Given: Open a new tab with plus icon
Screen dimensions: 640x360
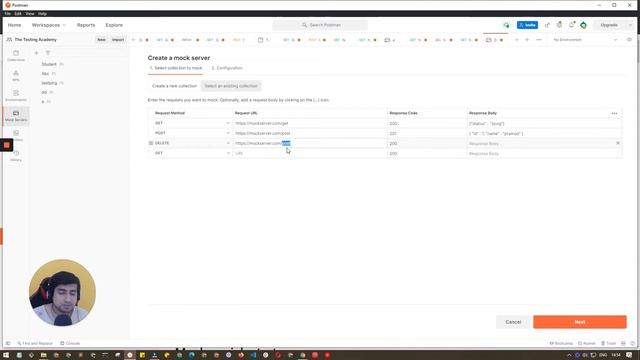Looking at the screenshot, I should 527,40.
